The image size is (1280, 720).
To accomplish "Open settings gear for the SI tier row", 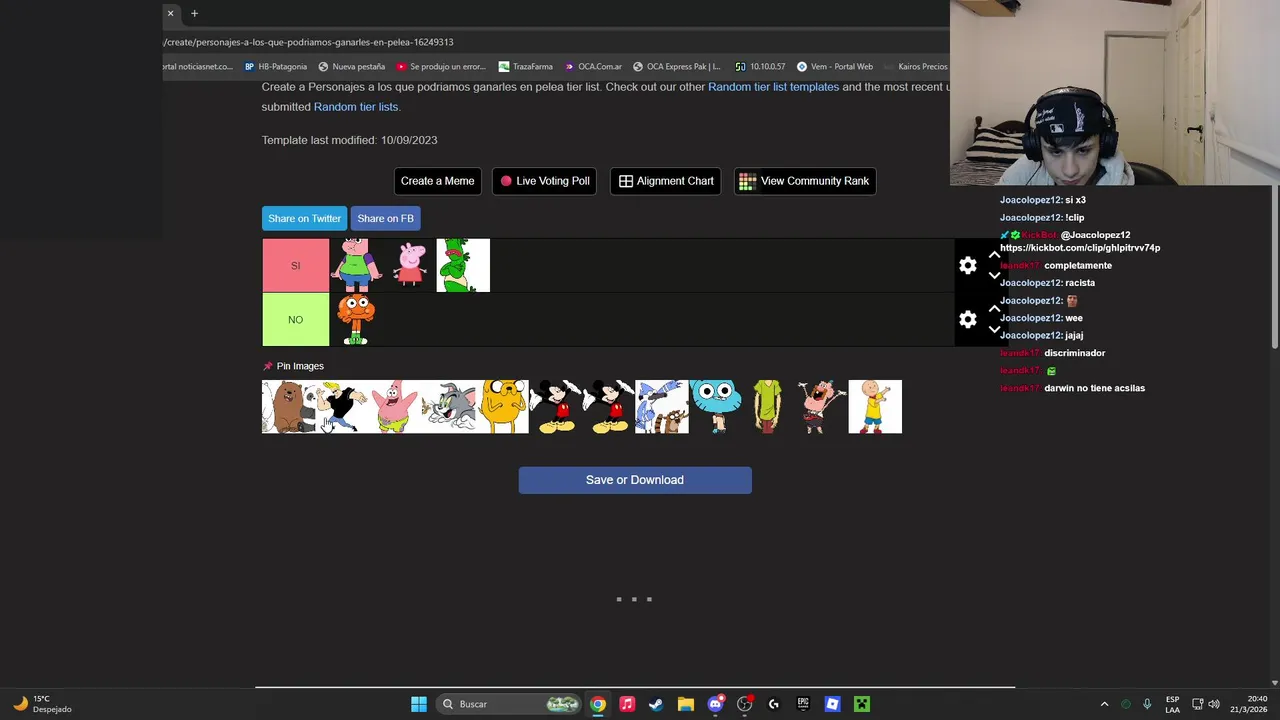I will (x=967, y=265).
